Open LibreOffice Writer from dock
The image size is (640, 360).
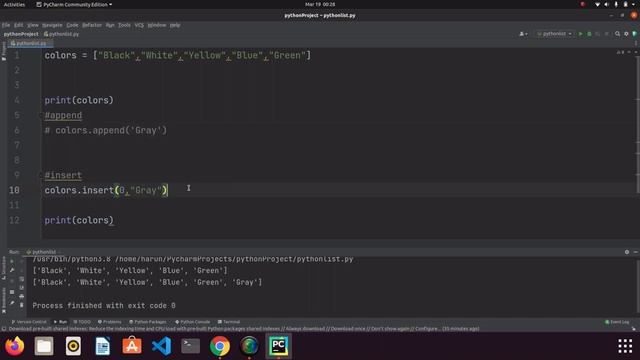pos(102,346)
